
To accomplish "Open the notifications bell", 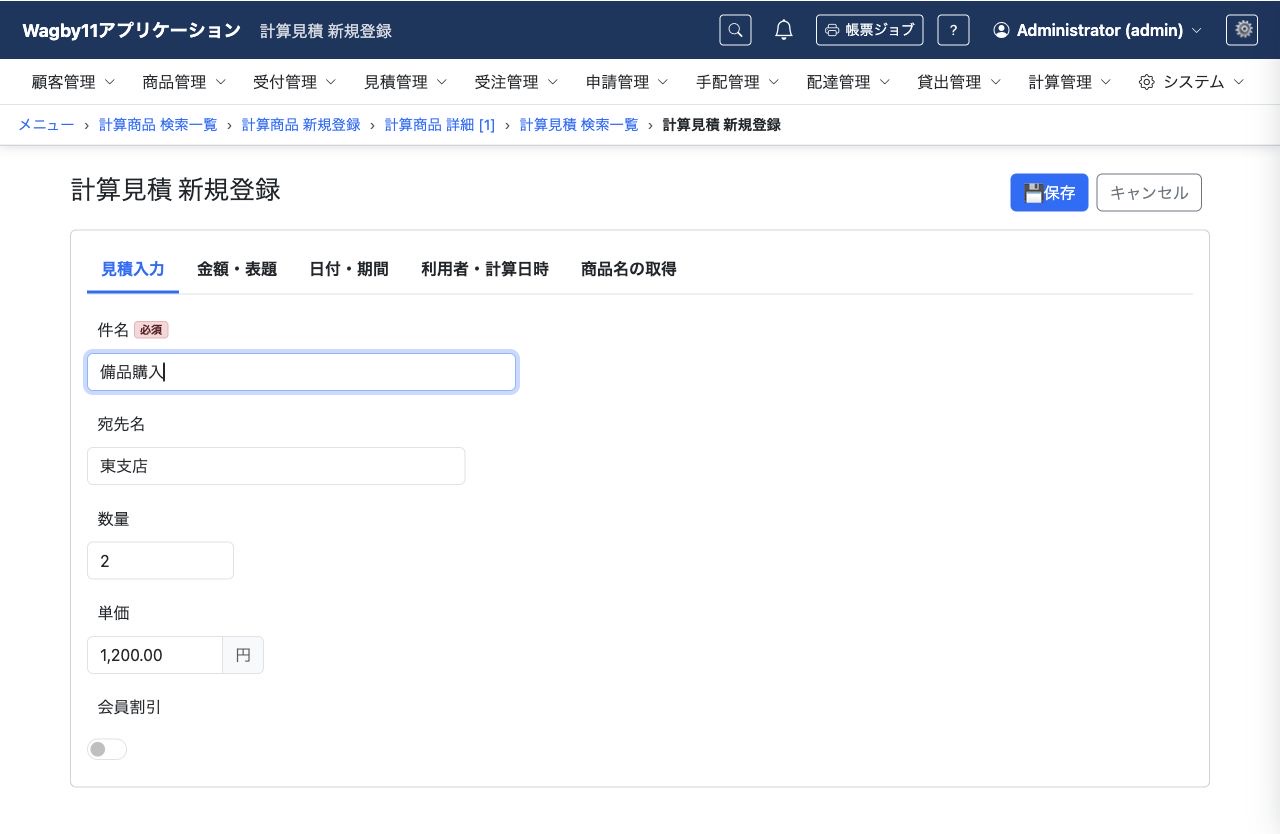I will pyautogui.click(x=784, y=30).
